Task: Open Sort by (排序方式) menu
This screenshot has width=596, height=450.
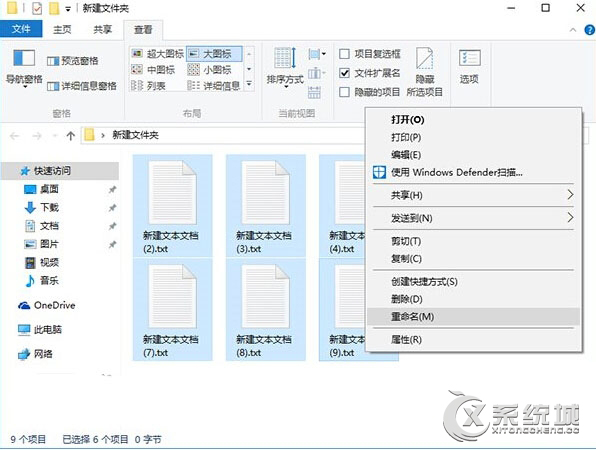Action: coord(285,68)
